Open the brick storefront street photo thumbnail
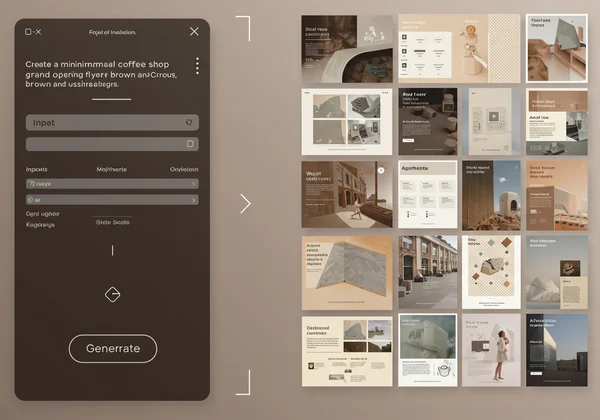The height and width of the screenshot is (420, 600). (x=428, y=272)
